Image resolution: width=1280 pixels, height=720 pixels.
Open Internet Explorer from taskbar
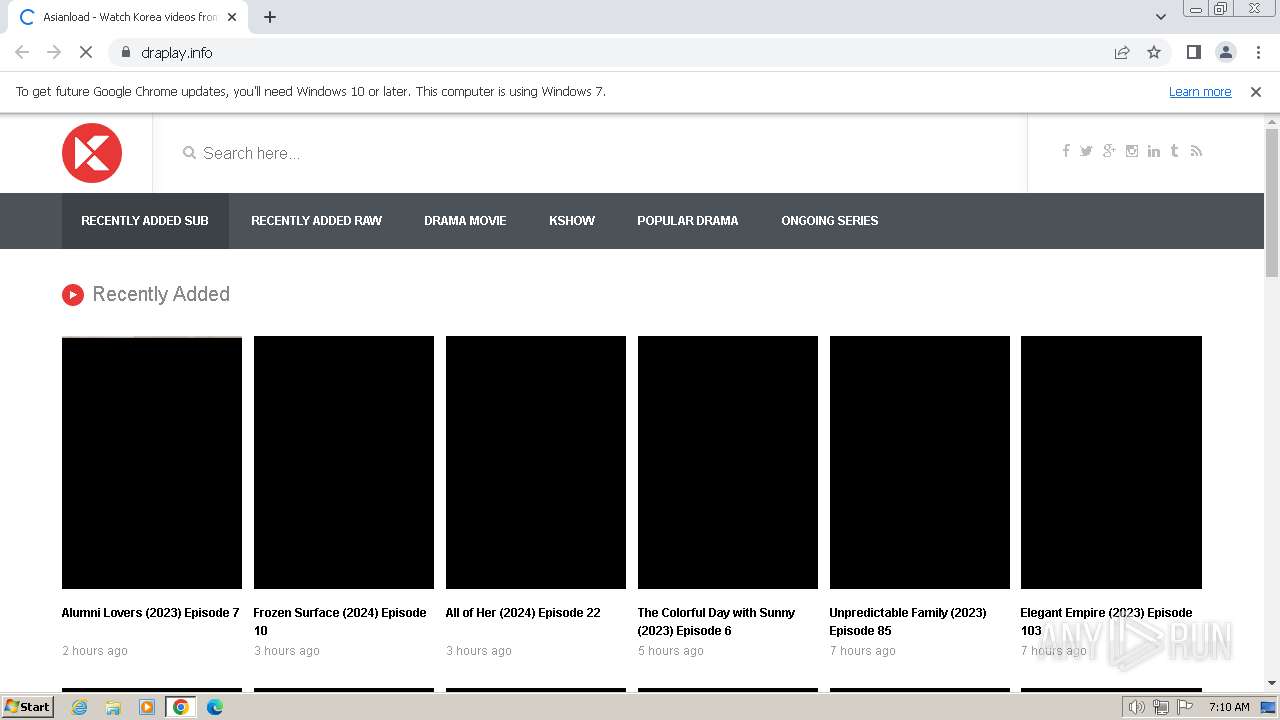79,707
